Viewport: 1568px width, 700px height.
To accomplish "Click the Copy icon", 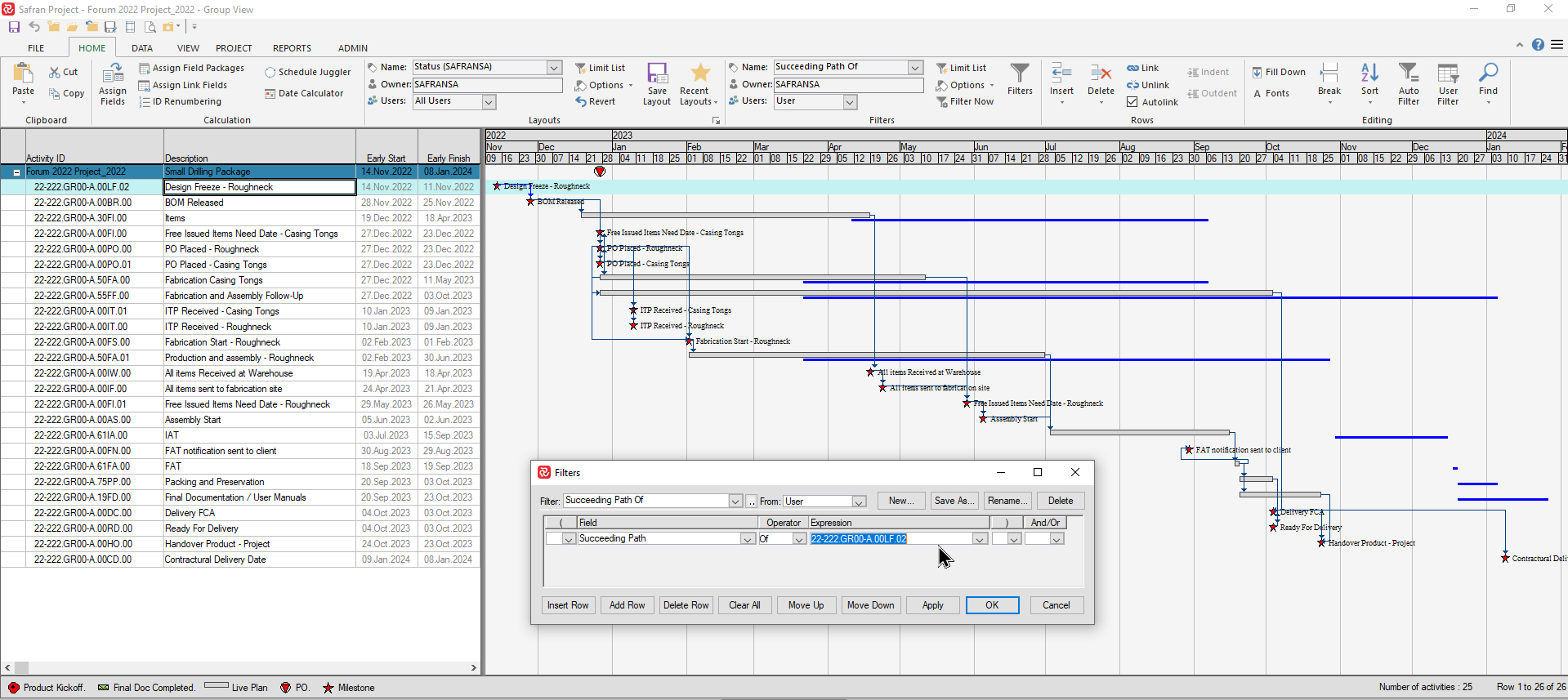I will click(x=55, y=93).
